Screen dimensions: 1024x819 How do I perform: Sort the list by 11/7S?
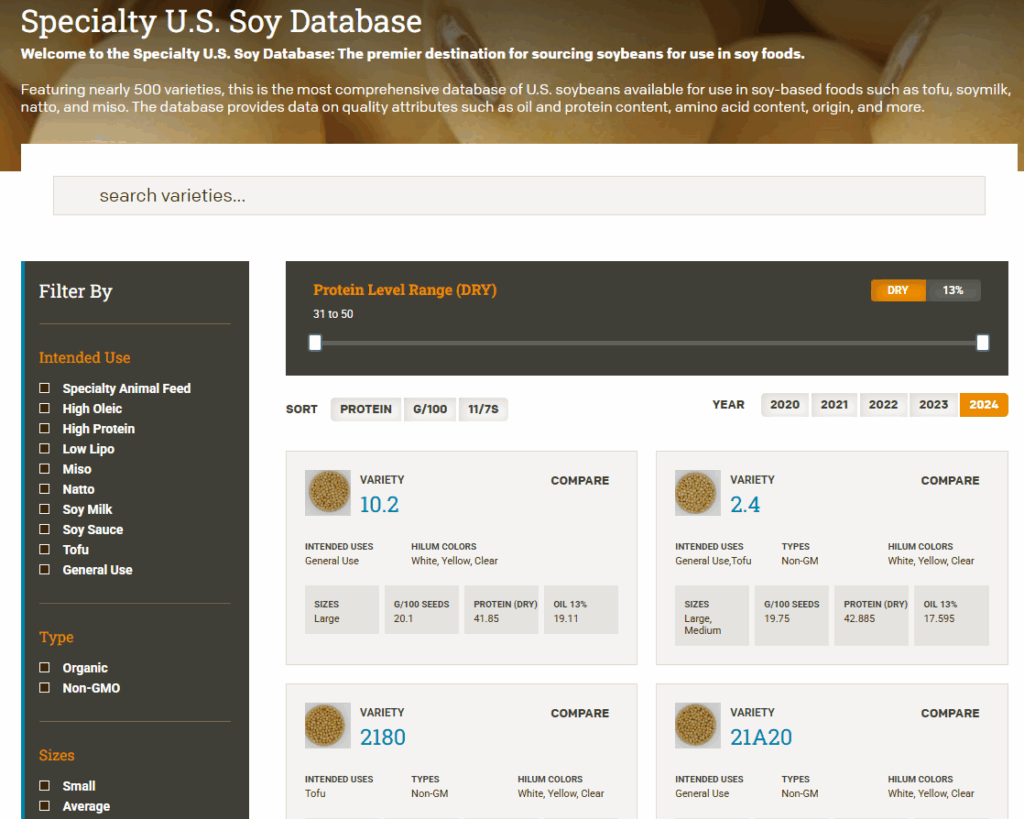483,409
